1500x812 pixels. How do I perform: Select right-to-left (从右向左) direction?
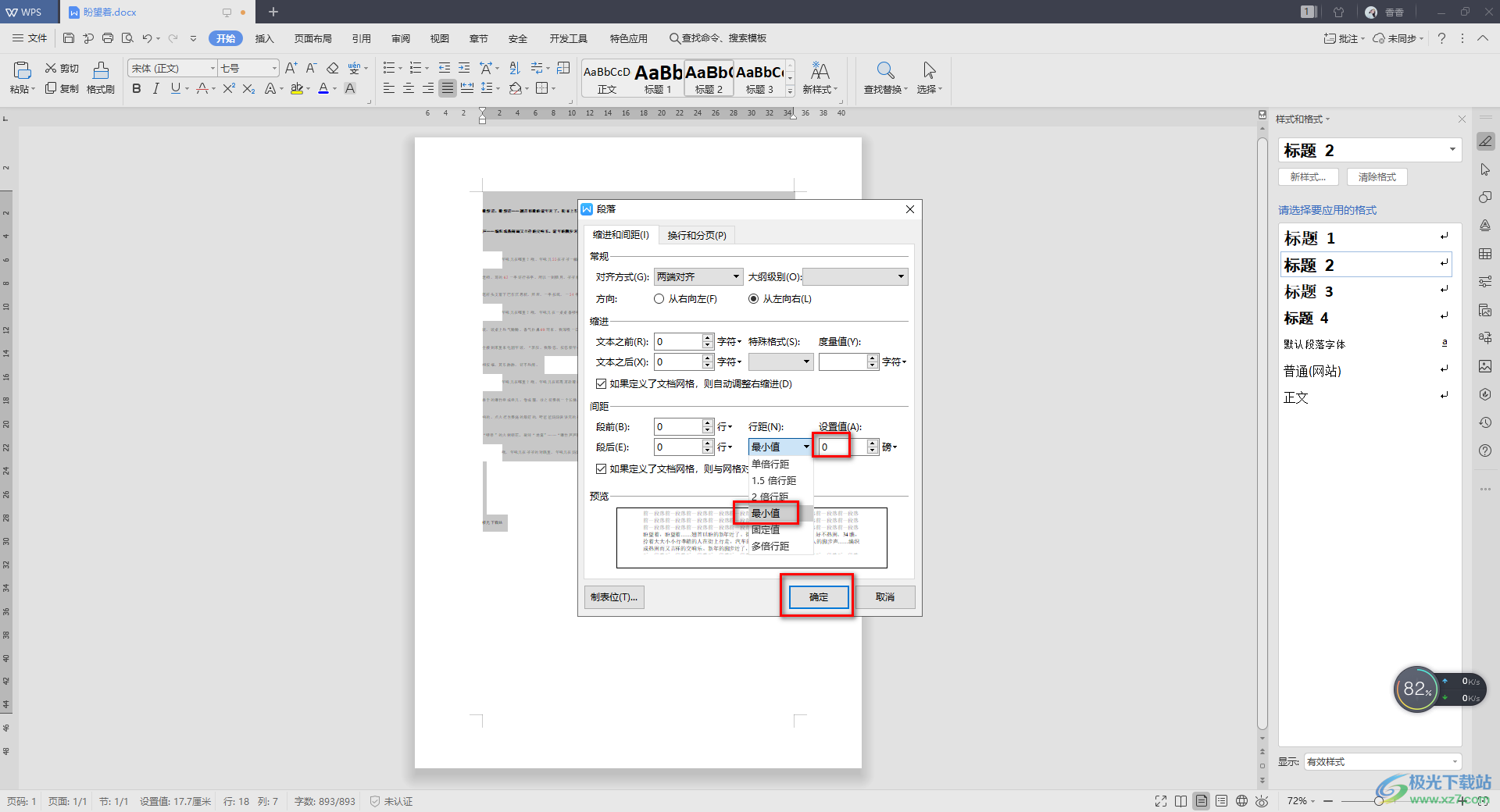pyautogui.click(x=659, y=299)
